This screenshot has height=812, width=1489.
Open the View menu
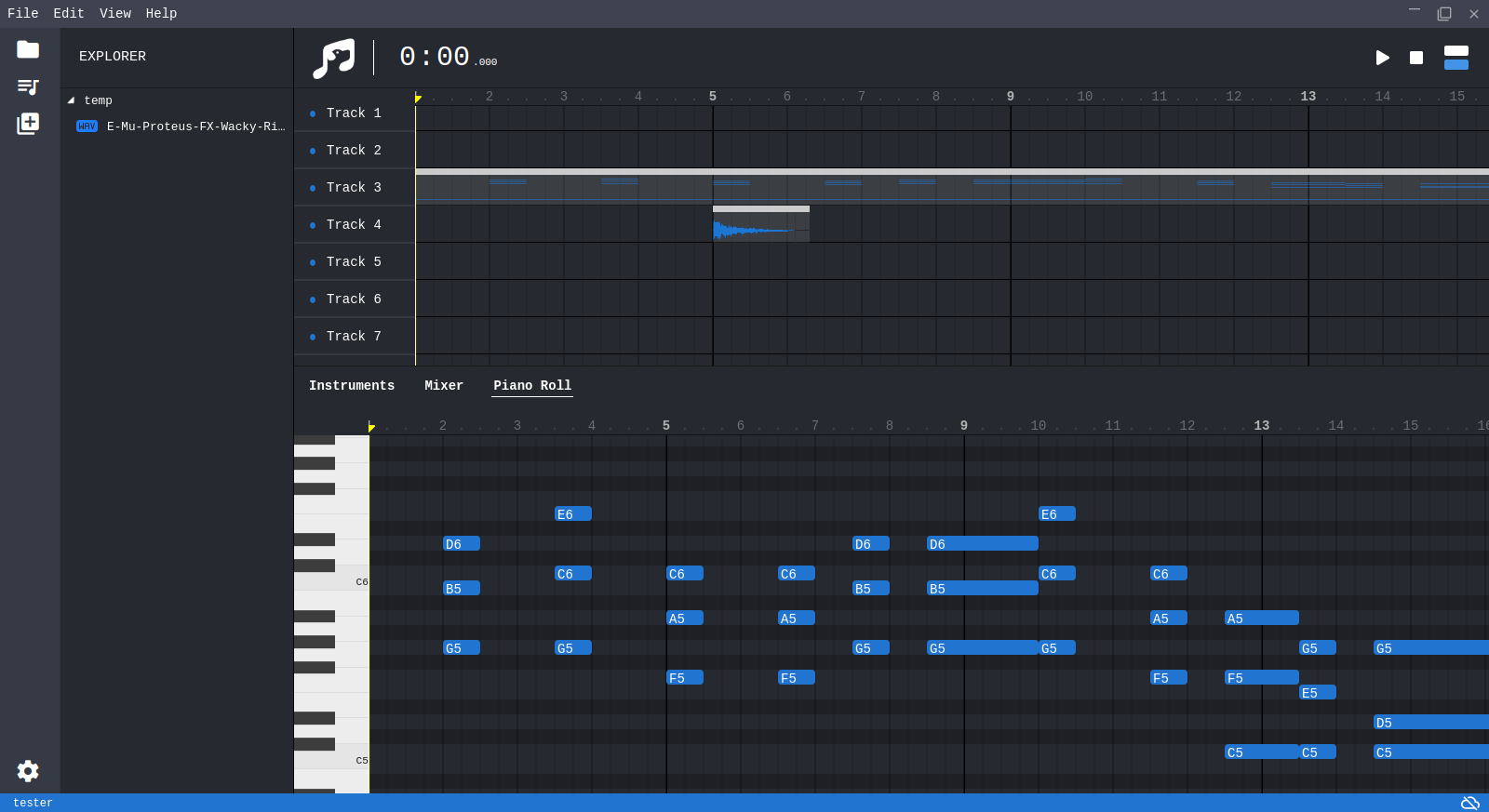pyautogui.click(x=115, y=13)
